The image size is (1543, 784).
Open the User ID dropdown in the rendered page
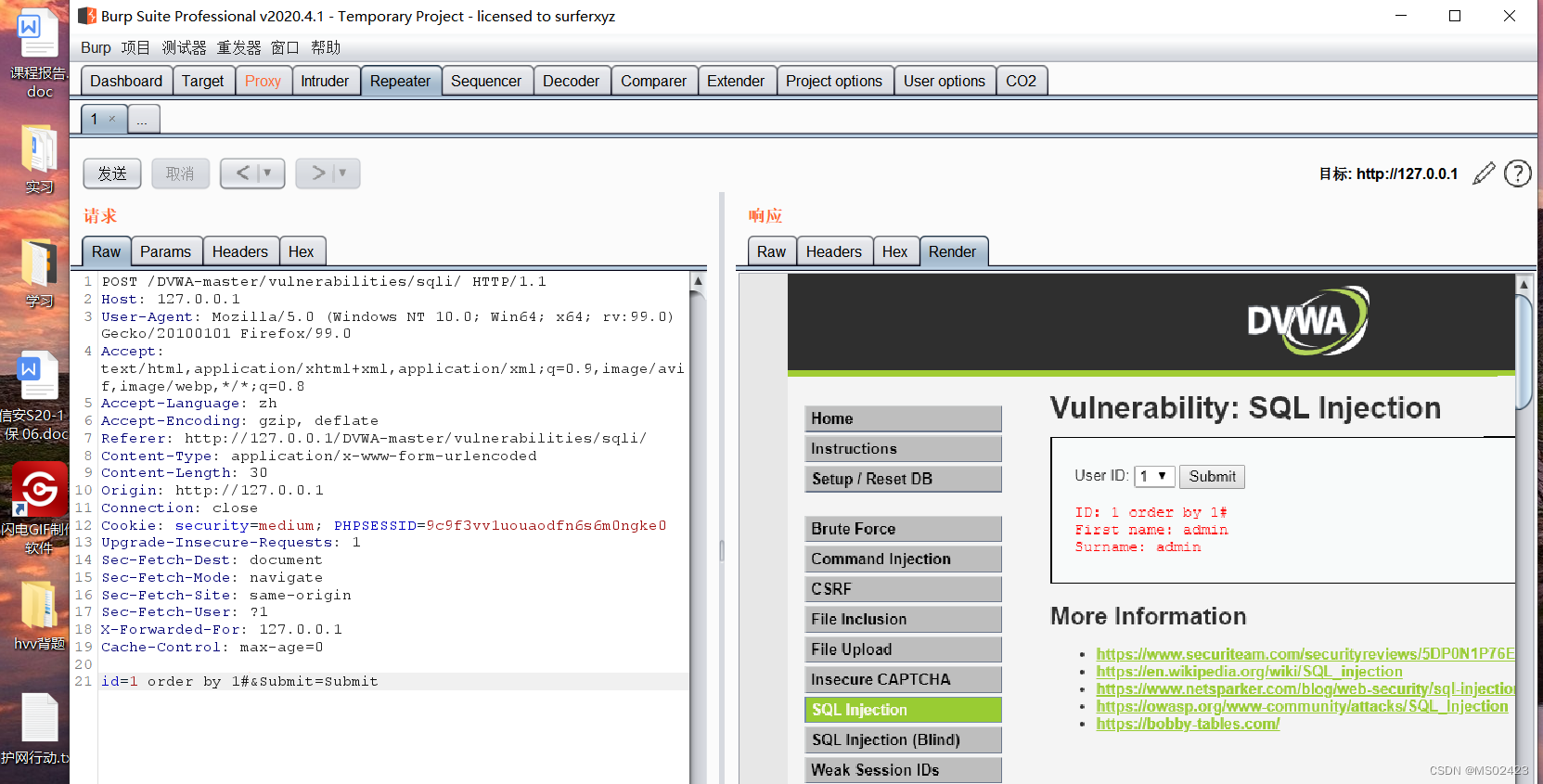1154,476
